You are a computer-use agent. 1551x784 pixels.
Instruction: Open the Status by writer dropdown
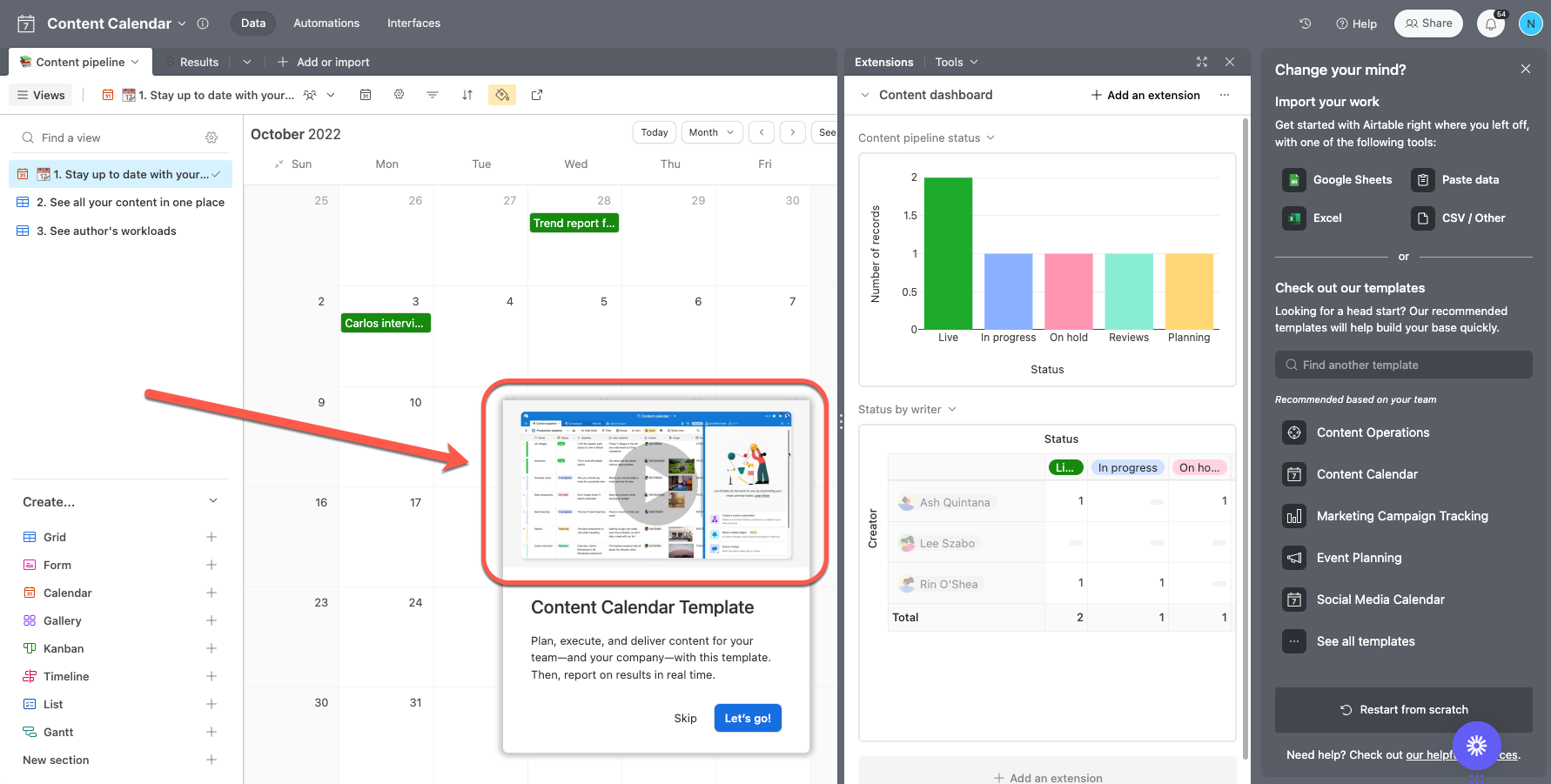coord(952,409)
